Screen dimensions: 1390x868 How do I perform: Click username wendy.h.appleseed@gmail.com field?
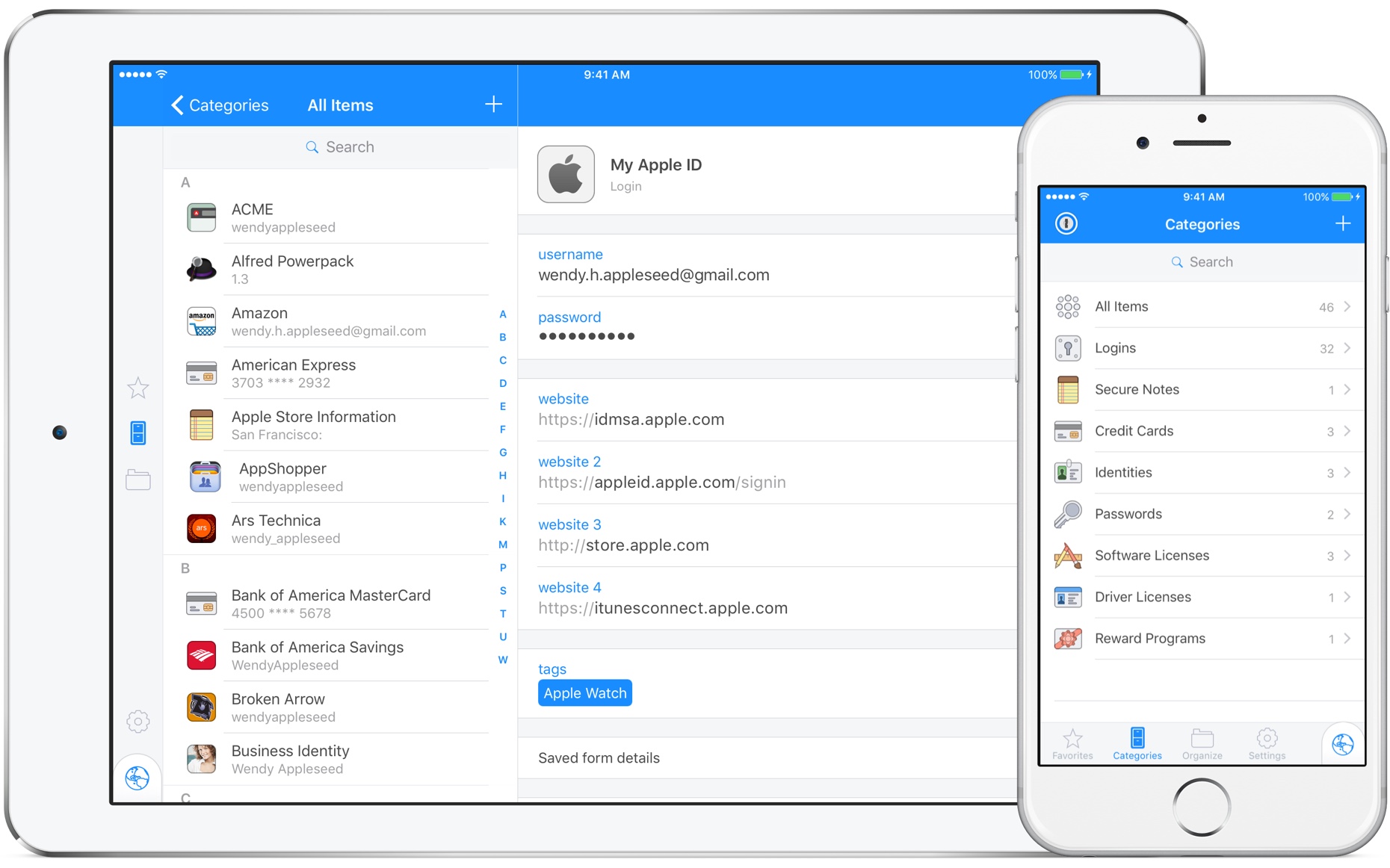[767, 265]
